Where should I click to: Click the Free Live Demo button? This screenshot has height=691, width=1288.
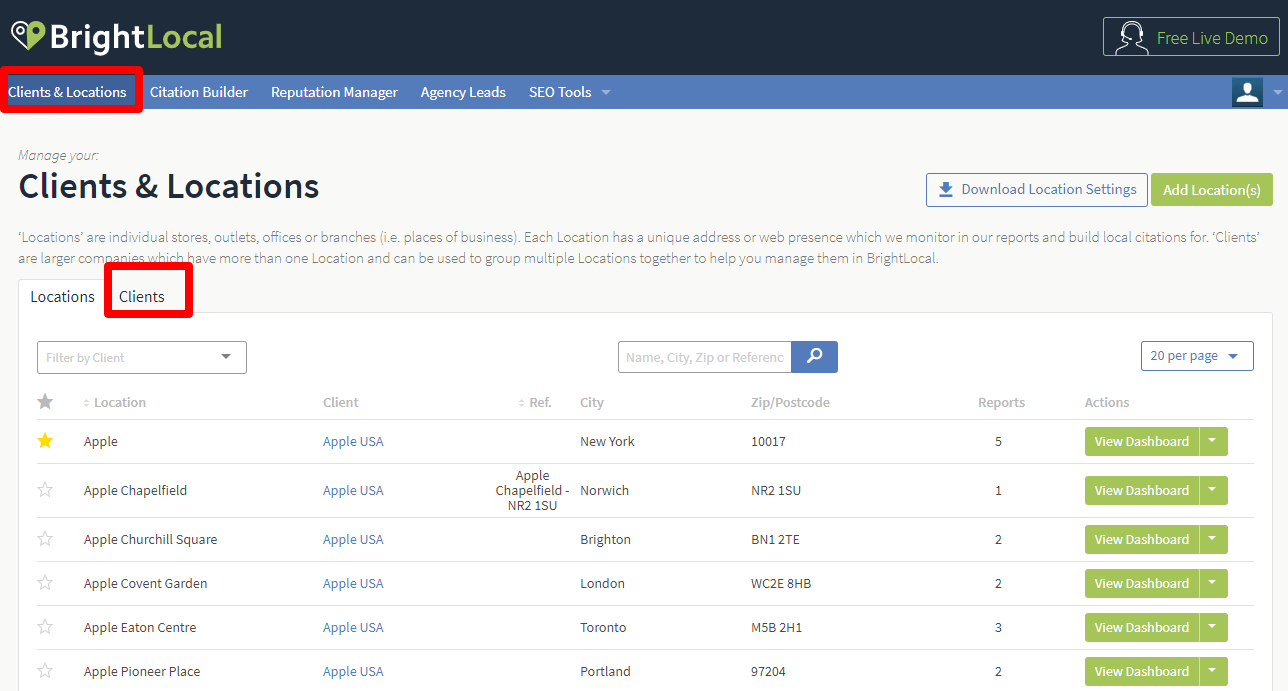(x=1191, y=38)
